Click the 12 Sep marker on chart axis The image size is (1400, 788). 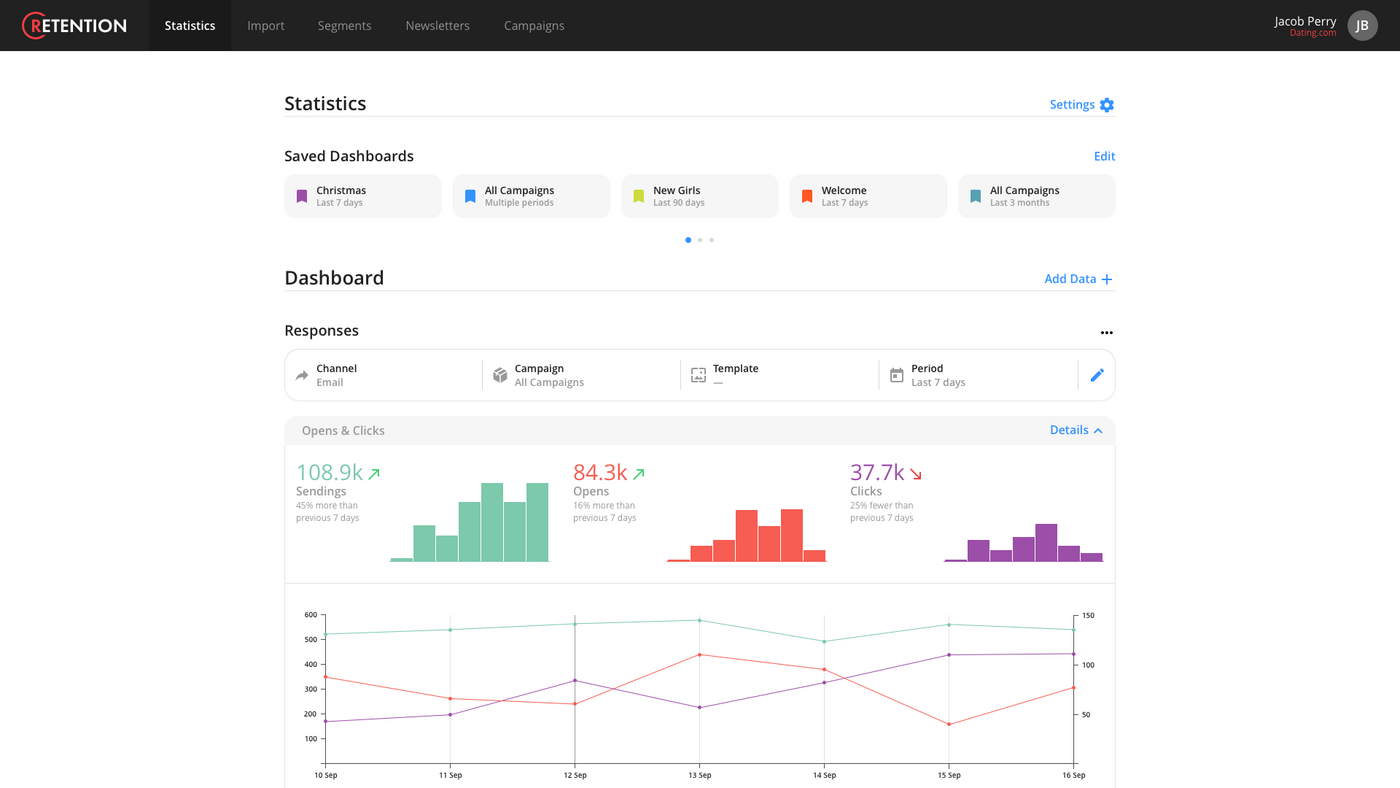click(x=575, y=775)
